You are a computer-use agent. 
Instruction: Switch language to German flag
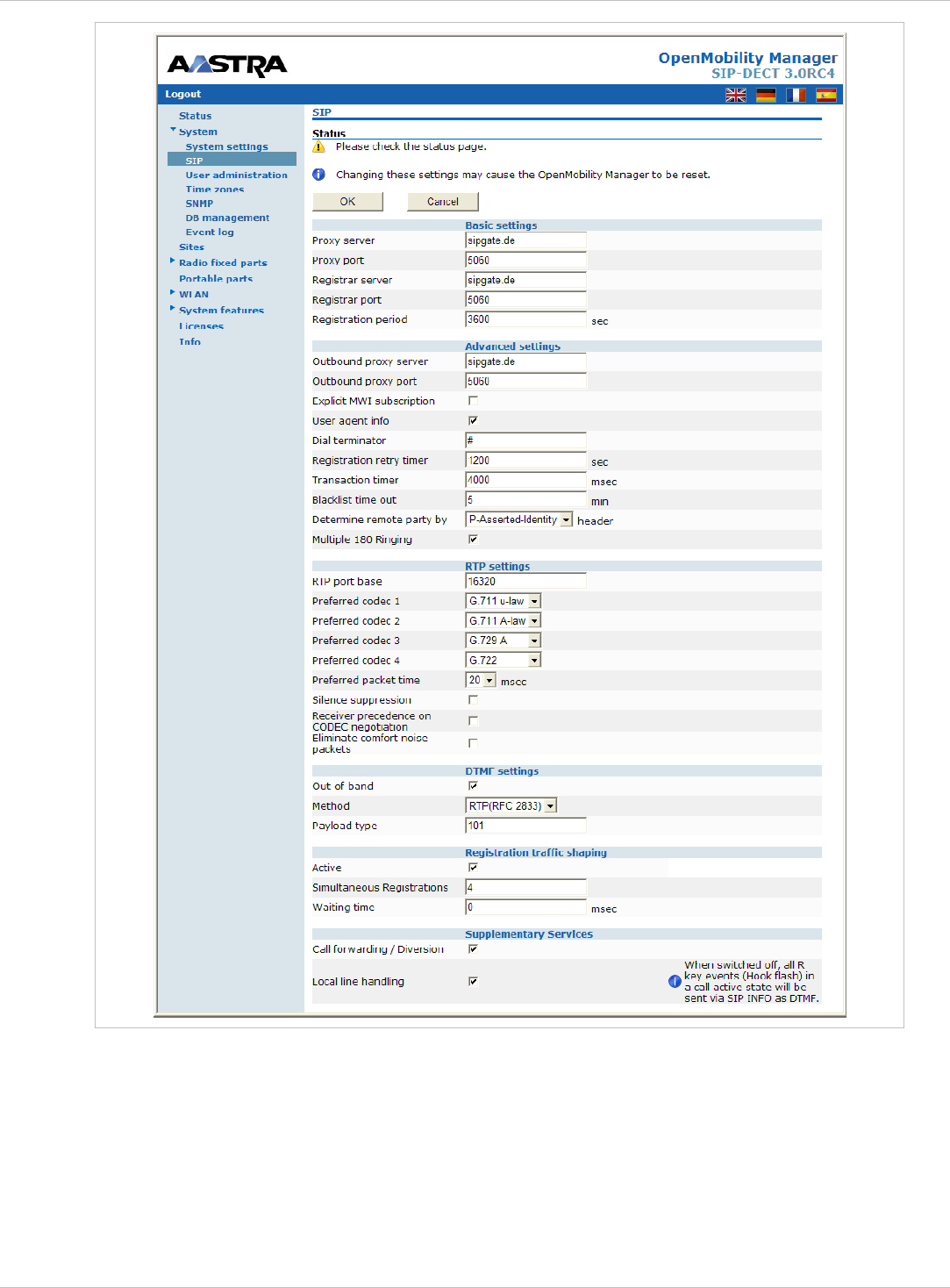coord(766,95)
